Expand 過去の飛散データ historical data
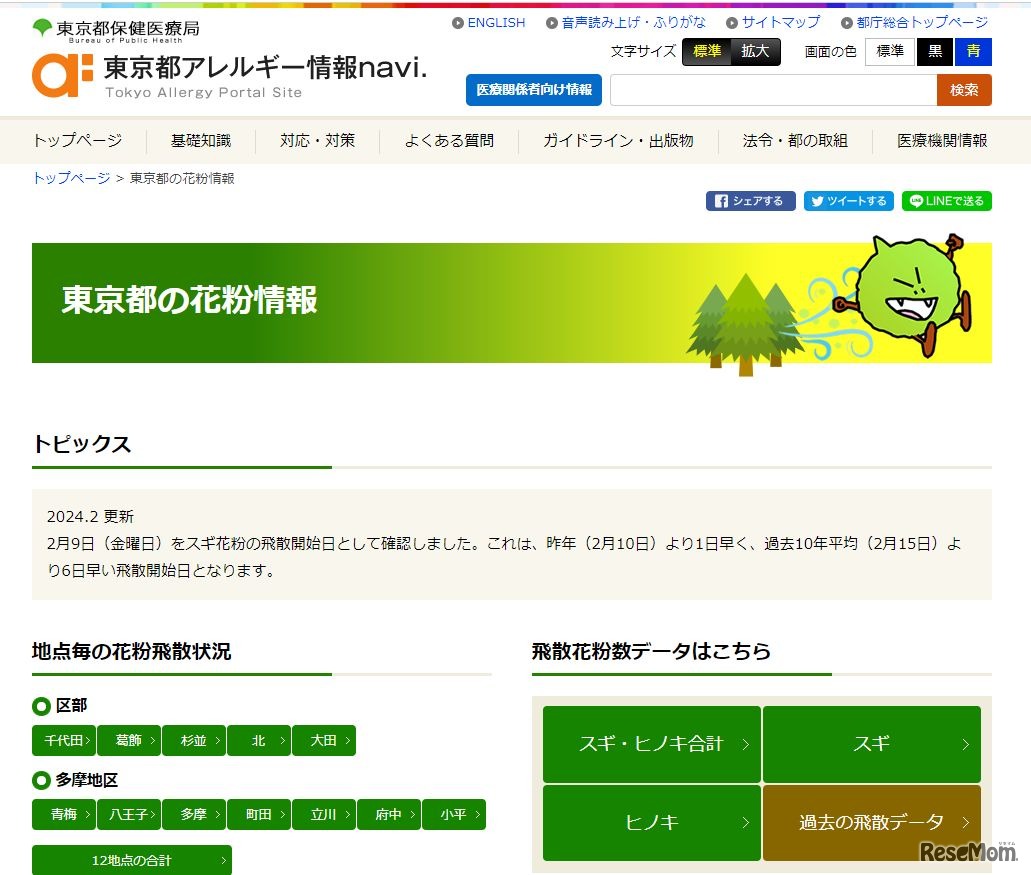Image resolution: width=1031 pixels, height=875 pixels. [x=871, y=822]
